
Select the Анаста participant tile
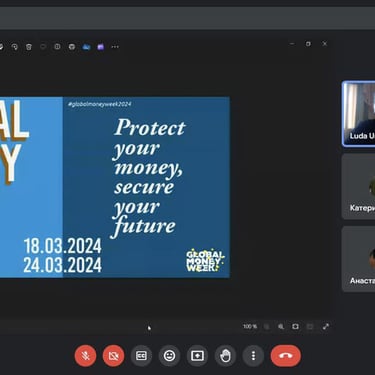(359, 259)
